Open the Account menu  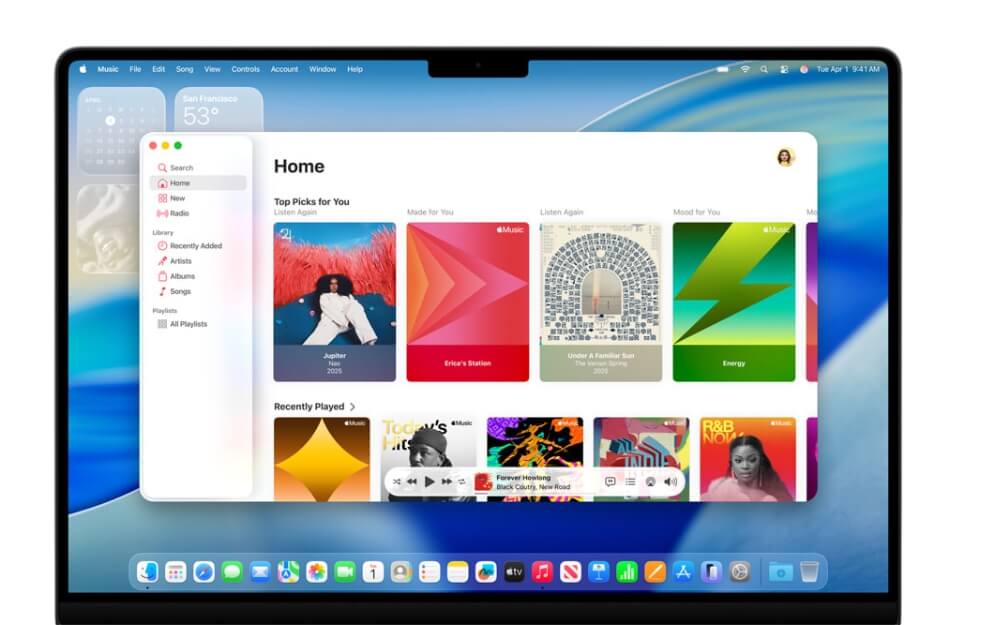pos(284,70)
